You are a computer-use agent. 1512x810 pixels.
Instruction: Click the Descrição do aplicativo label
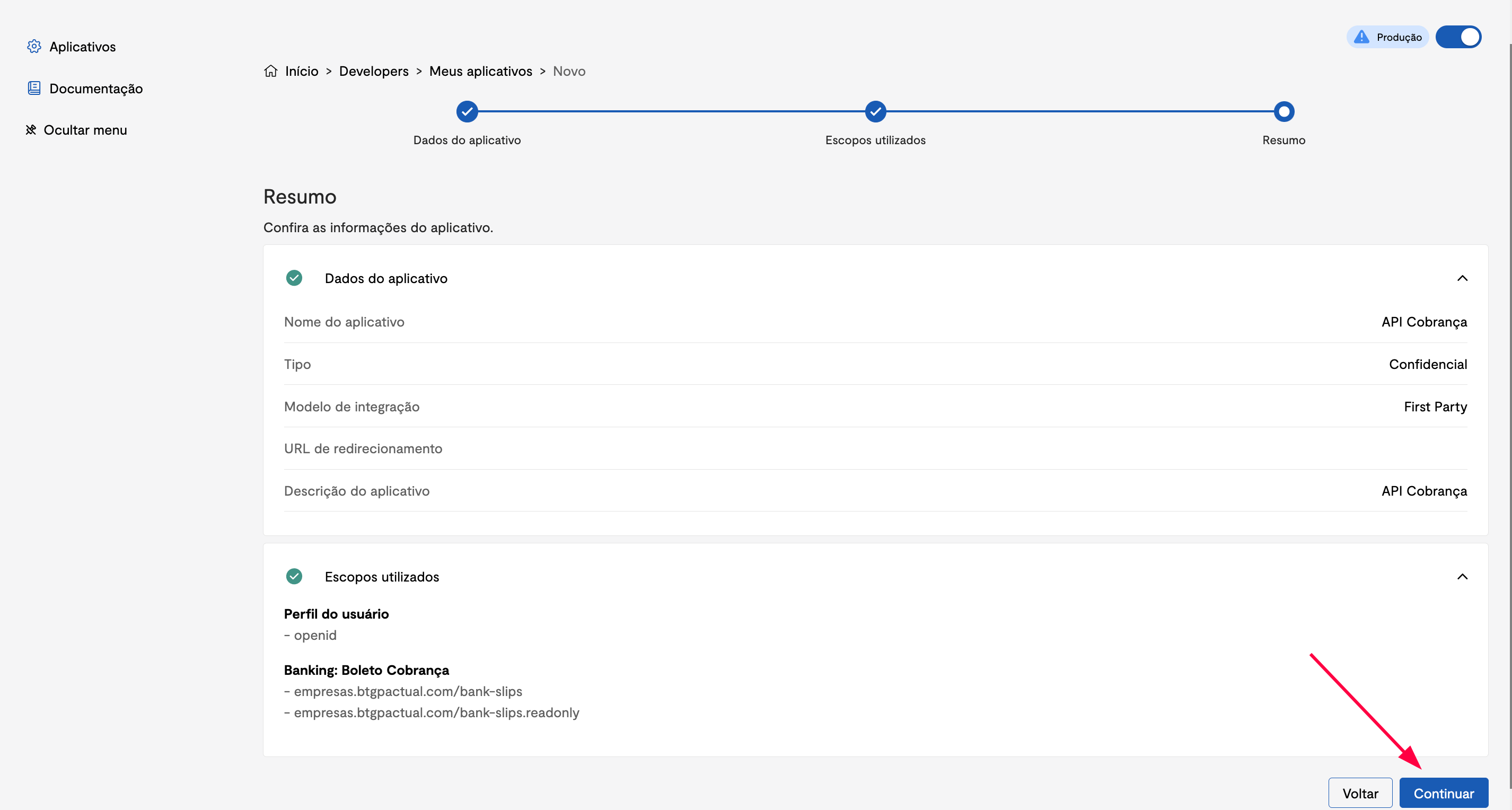pyautogui.click(x=357, y=491)
